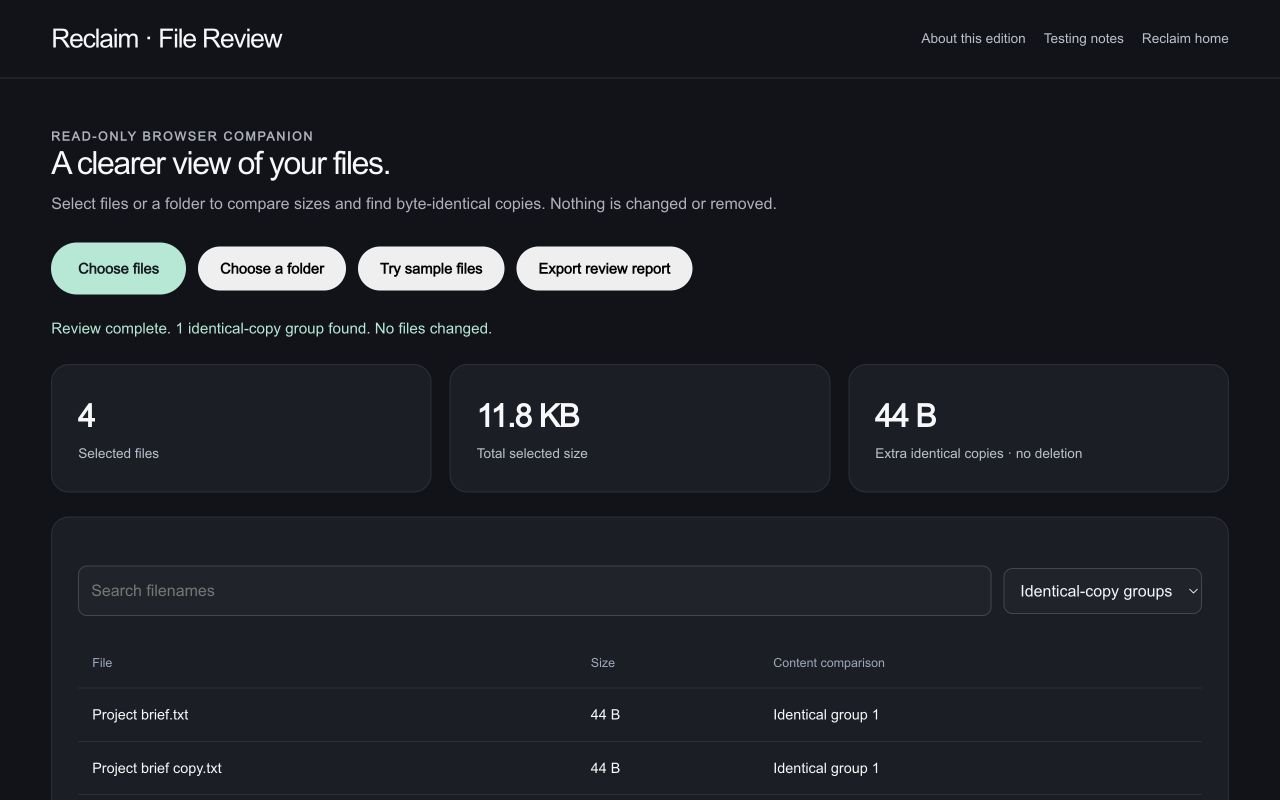
Task: Go to Testing notes
Action: [1084, 38]
